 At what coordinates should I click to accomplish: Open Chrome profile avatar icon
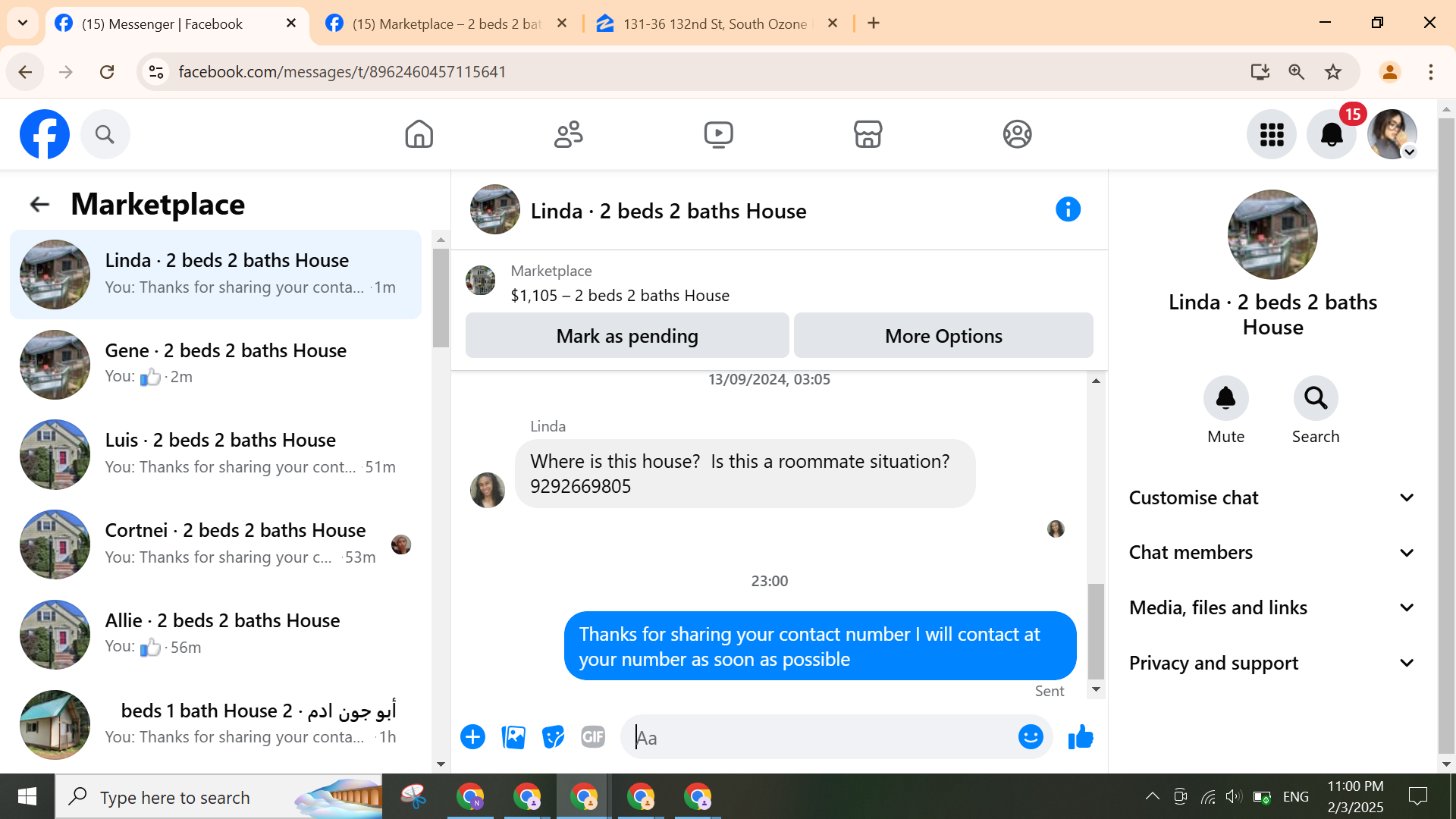(x=1390, y=72)
